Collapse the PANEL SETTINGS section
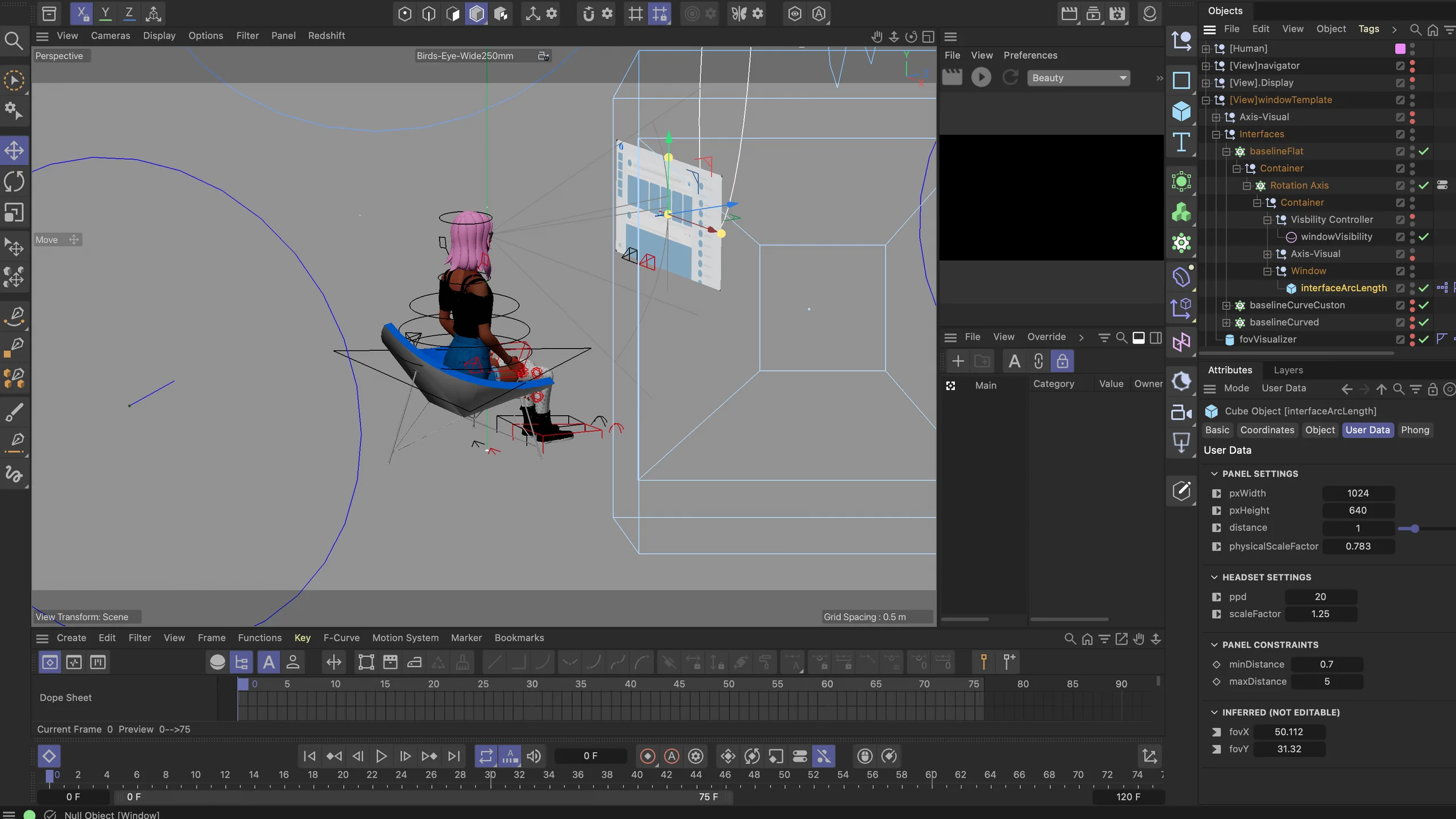This screenshot has height=819, width=1456. point(1214,474)
